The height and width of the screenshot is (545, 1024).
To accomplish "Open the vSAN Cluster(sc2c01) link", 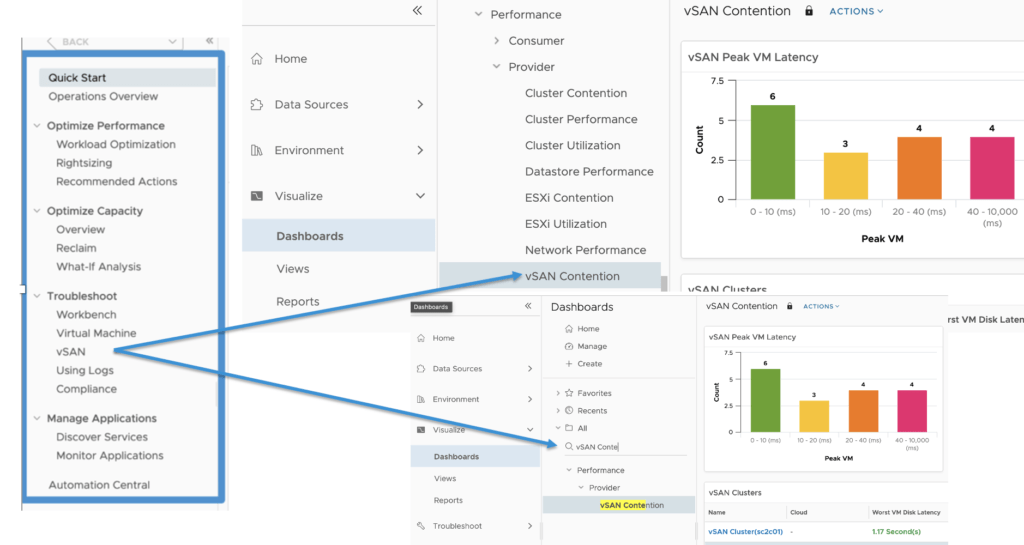I will point(743,531).
